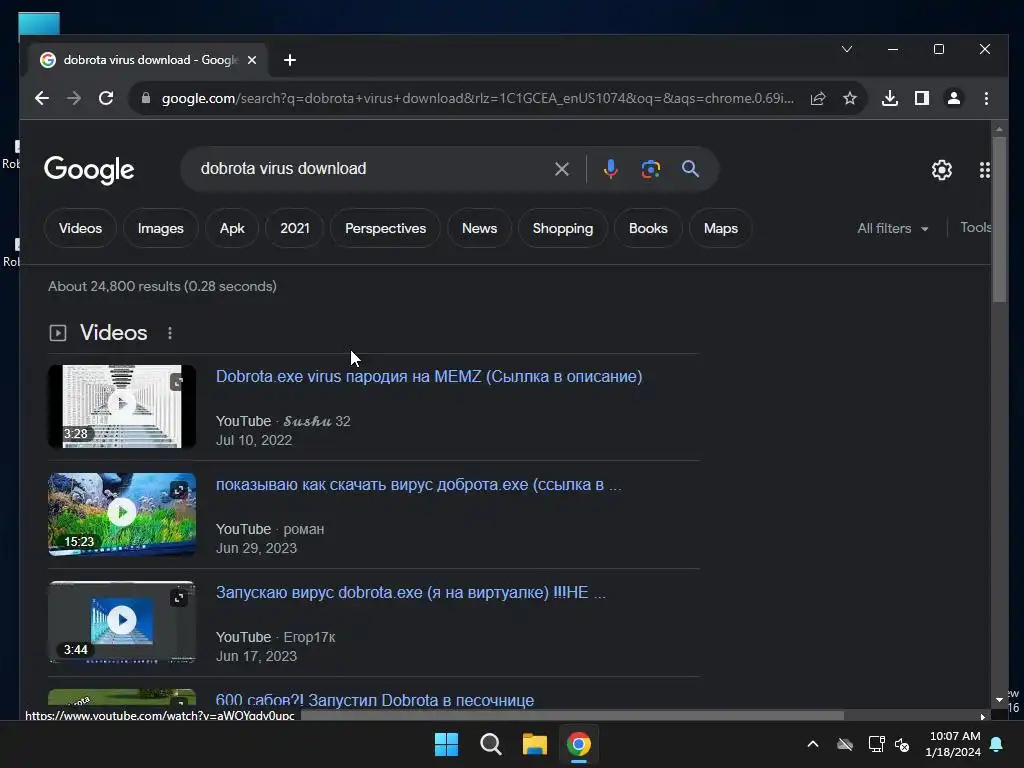Close the dobrota virus download tab
1024x768 pixels.
click(252, 60)
